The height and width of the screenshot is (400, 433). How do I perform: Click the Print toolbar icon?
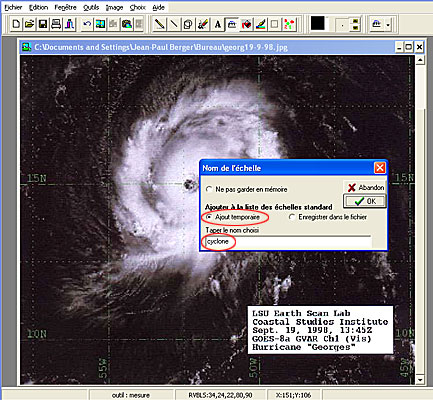point(56,24)
